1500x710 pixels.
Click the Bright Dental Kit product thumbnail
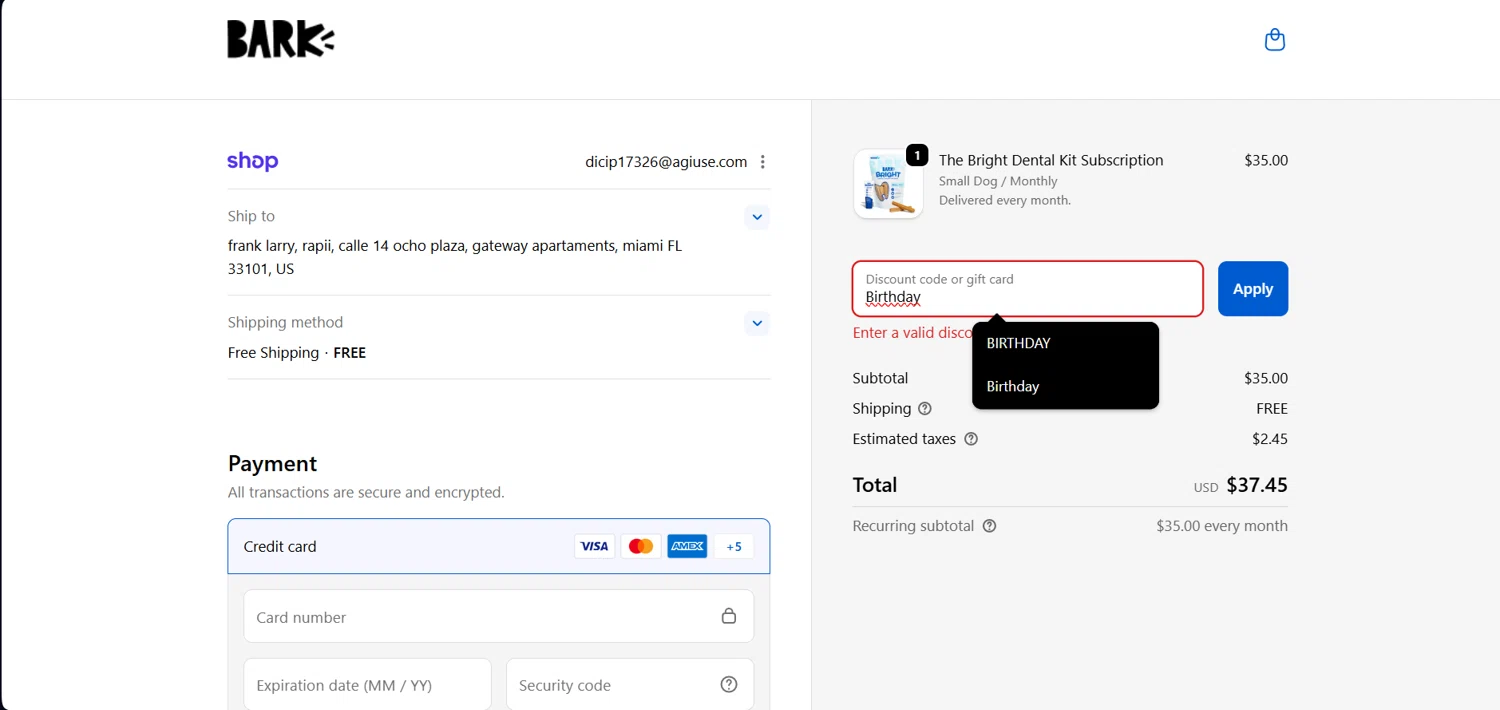point(888,184)
